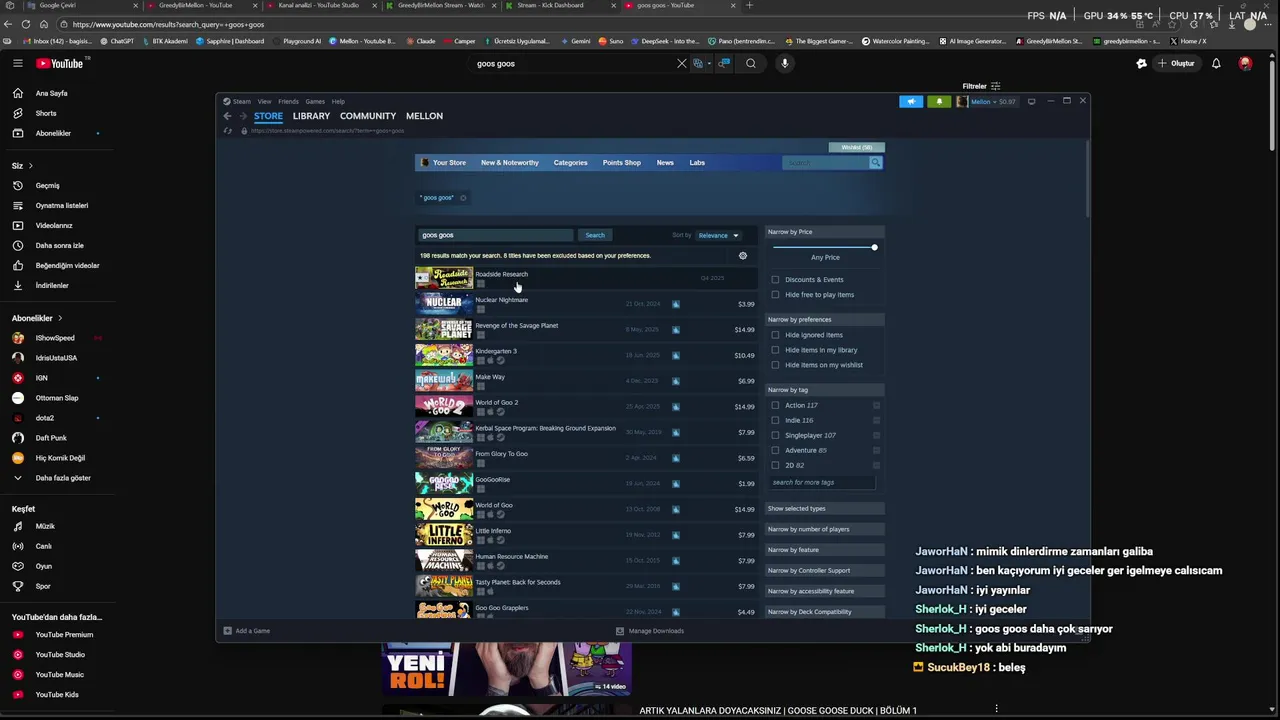1280x720 pixels.
Task: Expand Narrow by feature section
Action: pyautogui.click(x=825, y=550)
